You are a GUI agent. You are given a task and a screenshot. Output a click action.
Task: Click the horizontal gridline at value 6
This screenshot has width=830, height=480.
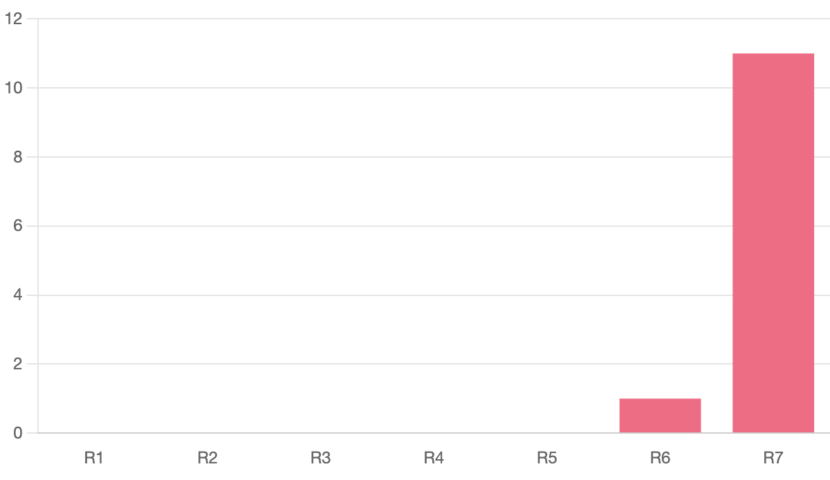pyautogui.click(x=400, y=226)
